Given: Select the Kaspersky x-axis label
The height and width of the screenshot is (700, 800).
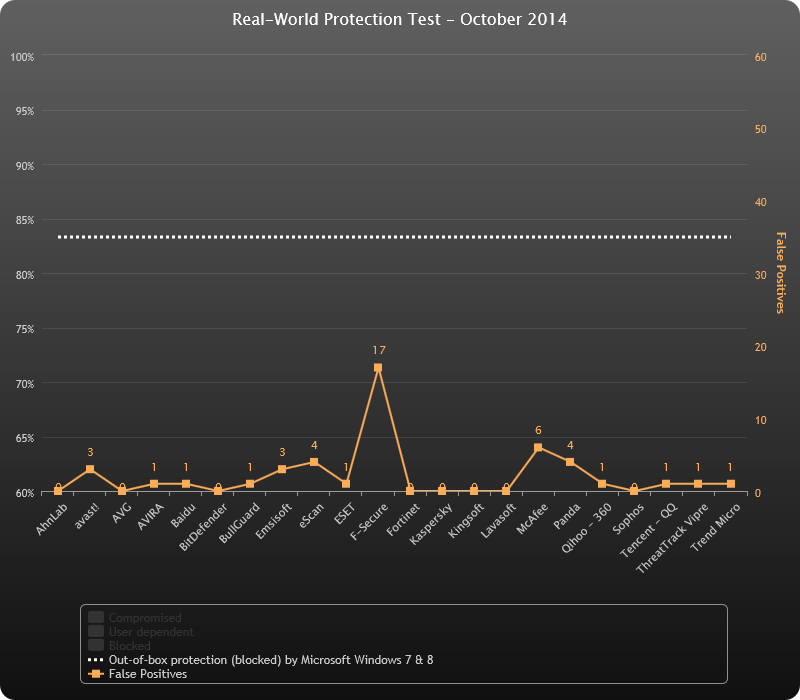Looking at the screenshot, I should point(431,524).
